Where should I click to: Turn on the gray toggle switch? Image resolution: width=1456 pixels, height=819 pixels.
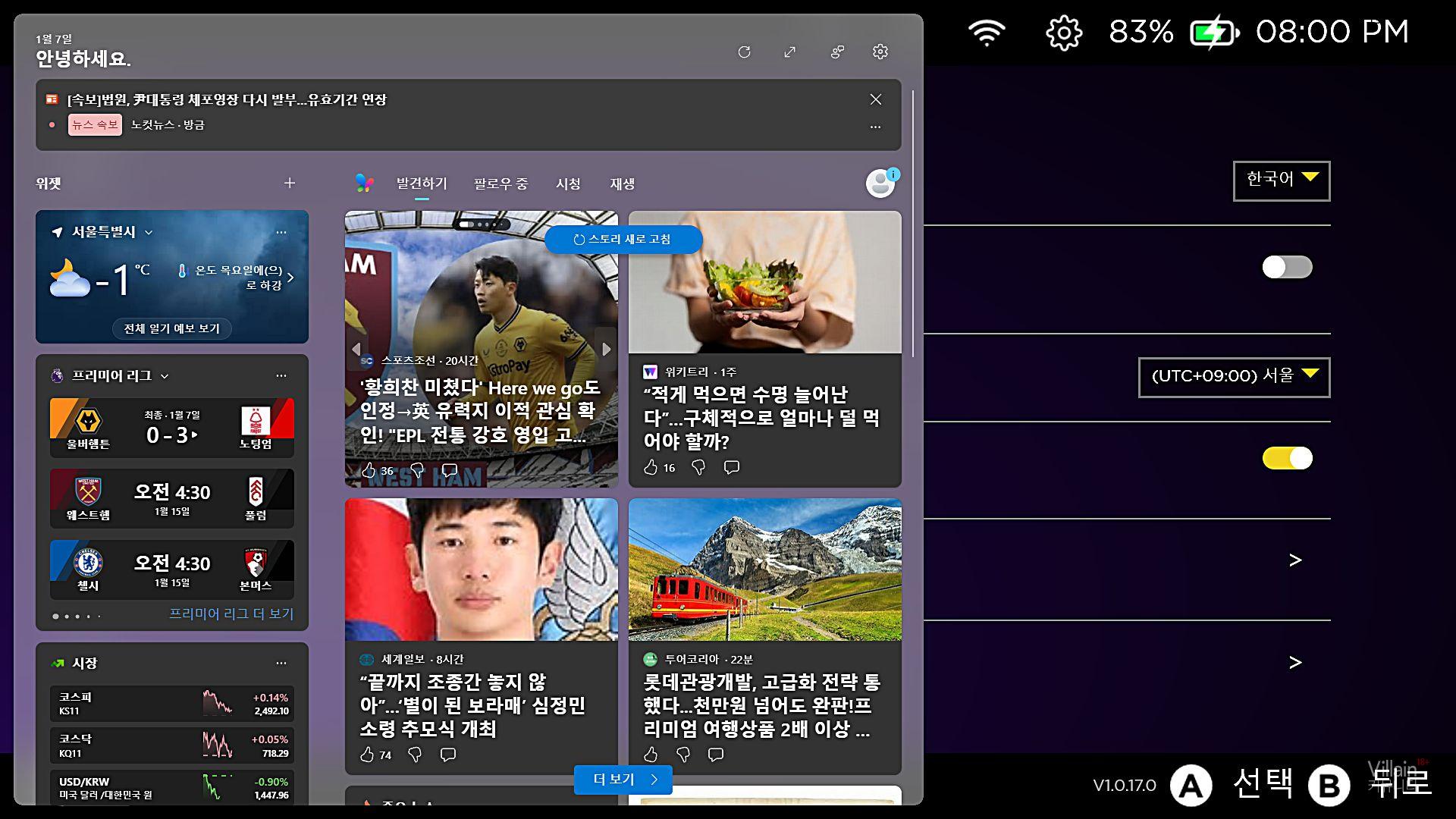[1286, 267]
